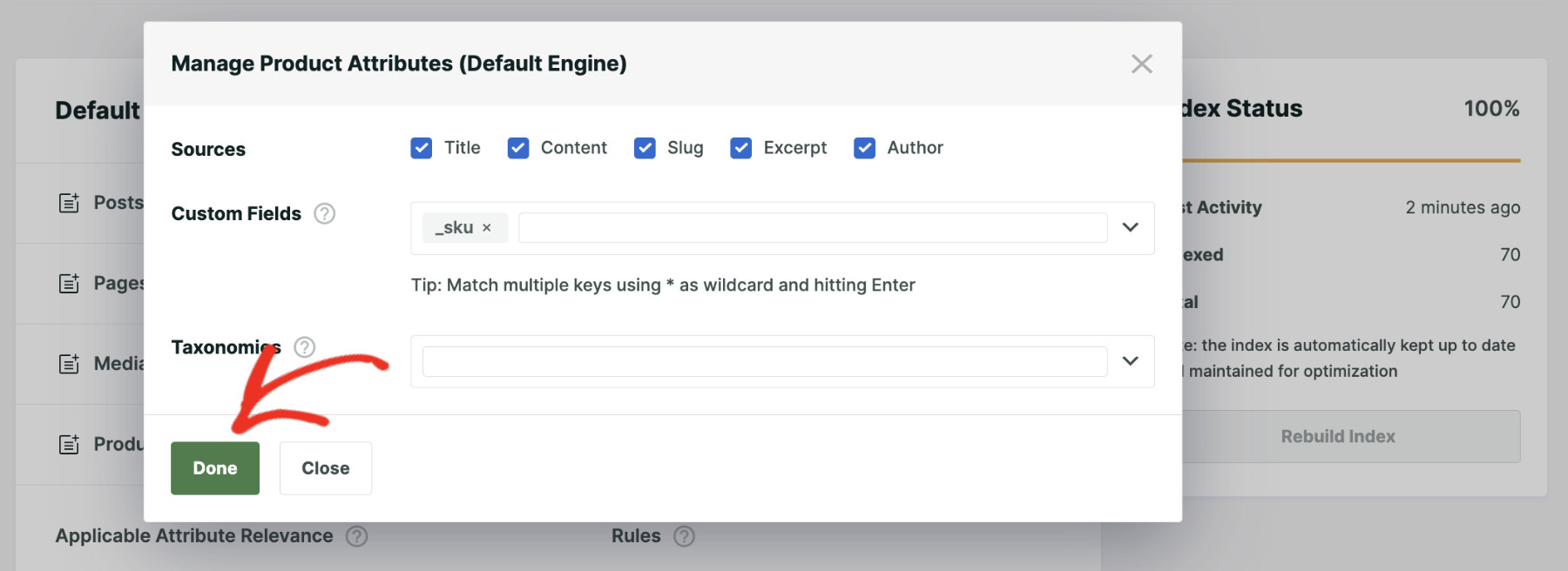1568x571 pixels.
Task: Uncheck the Content source checkbox
Action: 518,148
